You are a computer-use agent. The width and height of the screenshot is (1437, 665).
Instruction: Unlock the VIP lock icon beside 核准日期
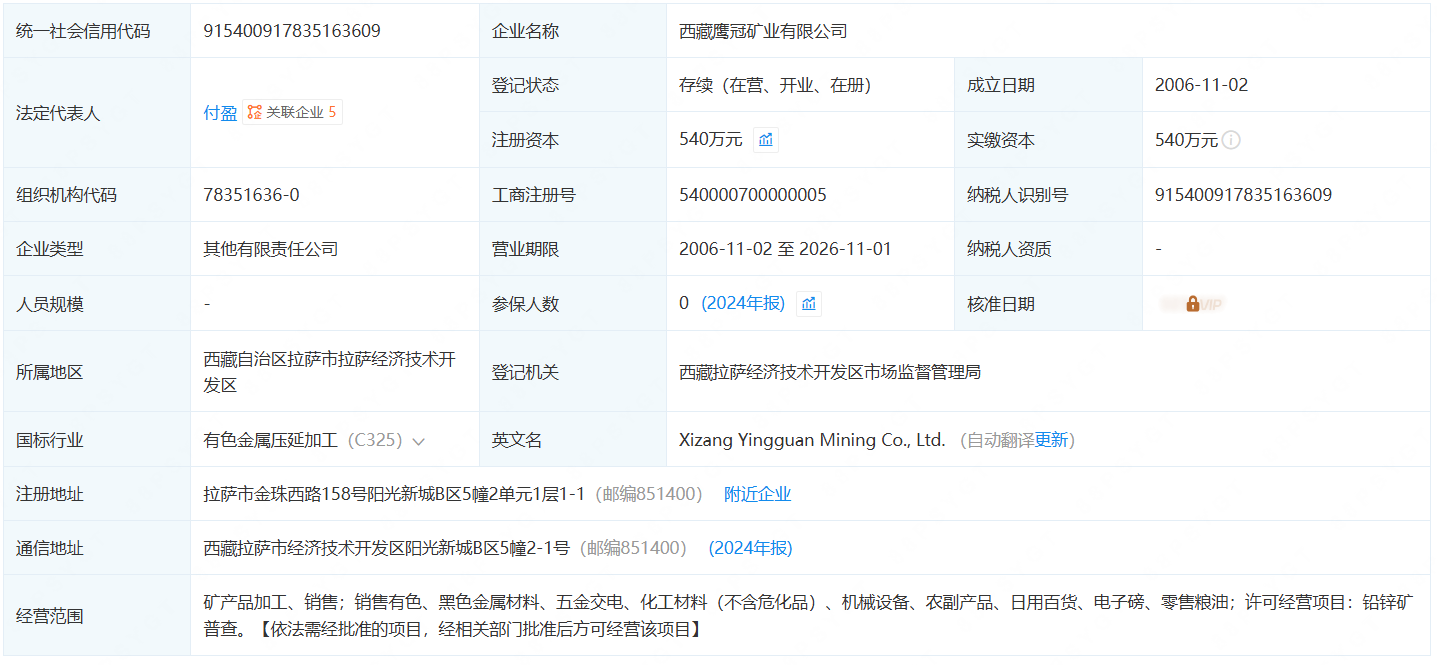tap(1192, 303)
